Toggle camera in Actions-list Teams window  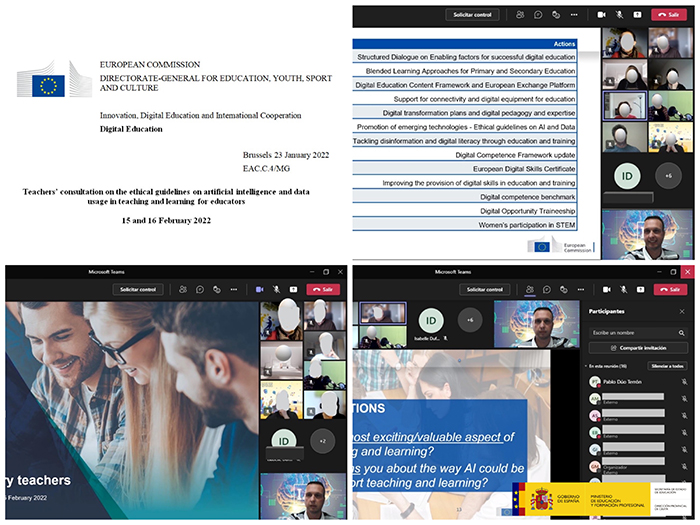[601, 15]
